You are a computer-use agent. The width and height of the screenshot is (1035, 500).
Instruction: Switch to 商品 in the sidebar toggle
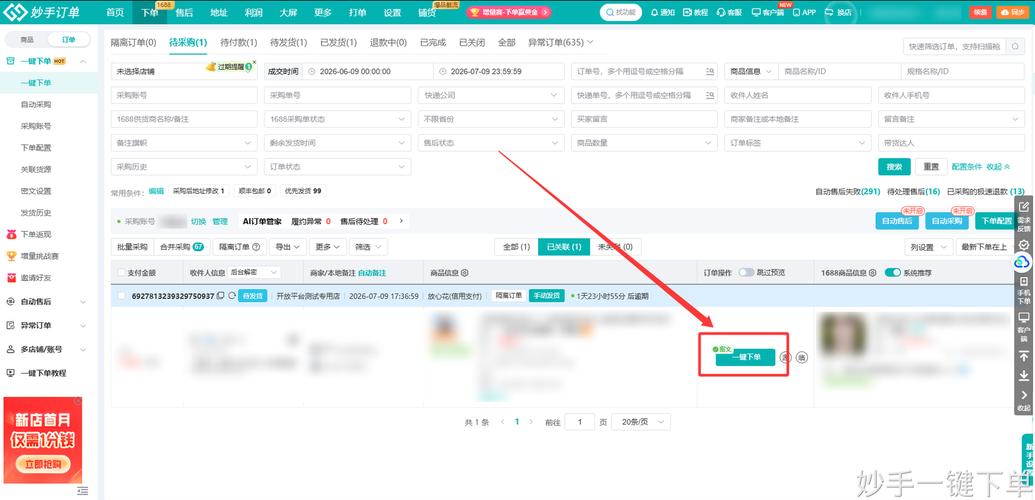coord(27,40)
